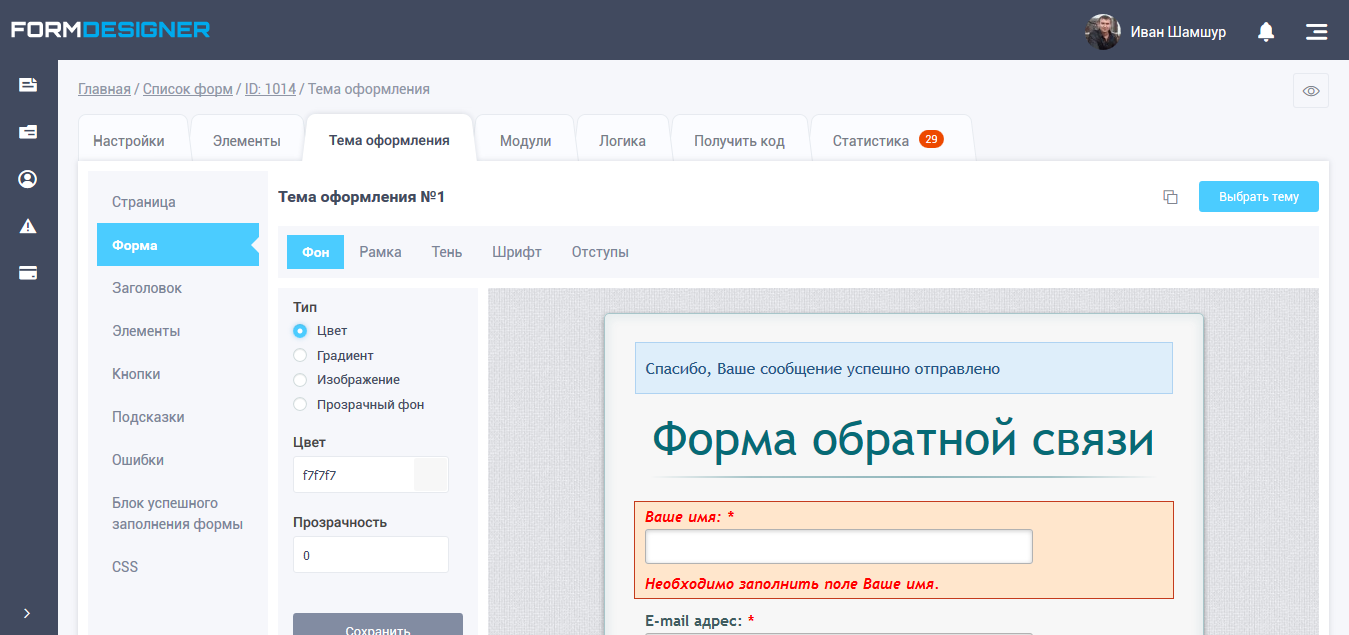
Task: Open the billing card sidebar icon
Action: (x=28, y=273)
